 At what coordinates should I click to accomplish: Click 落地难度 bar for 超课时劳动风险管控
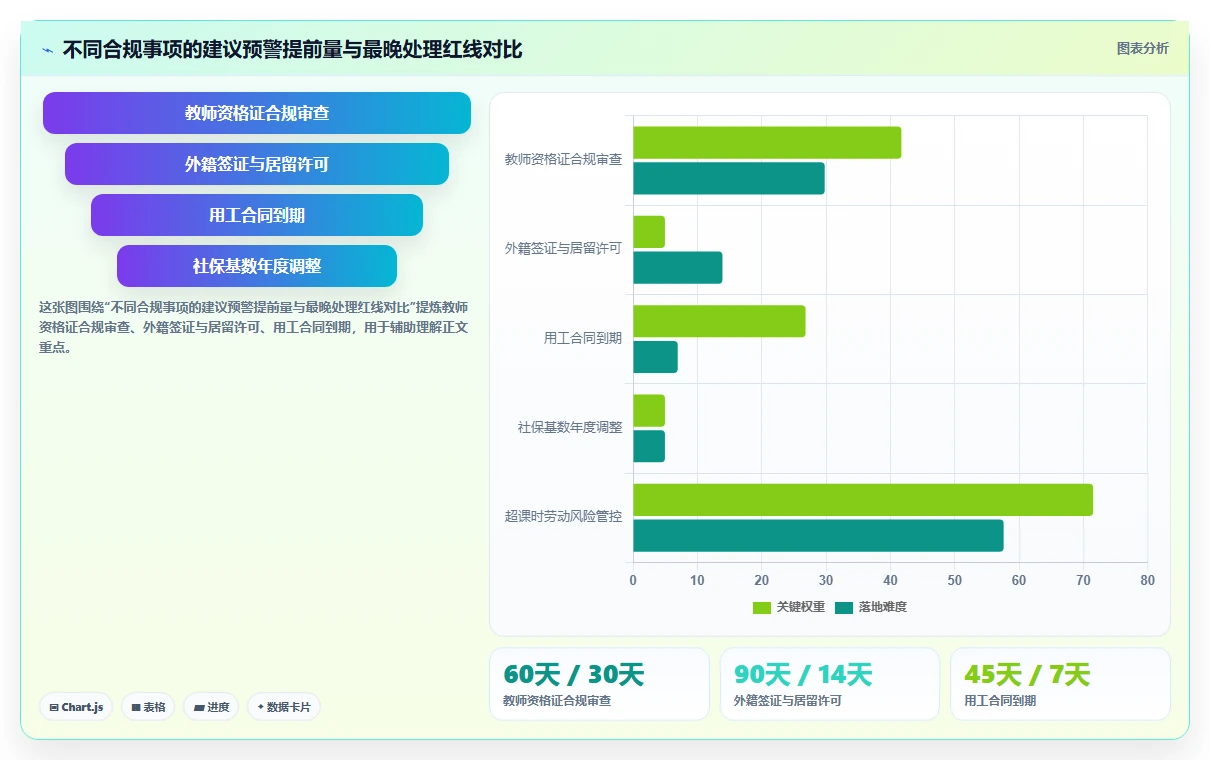818,536
